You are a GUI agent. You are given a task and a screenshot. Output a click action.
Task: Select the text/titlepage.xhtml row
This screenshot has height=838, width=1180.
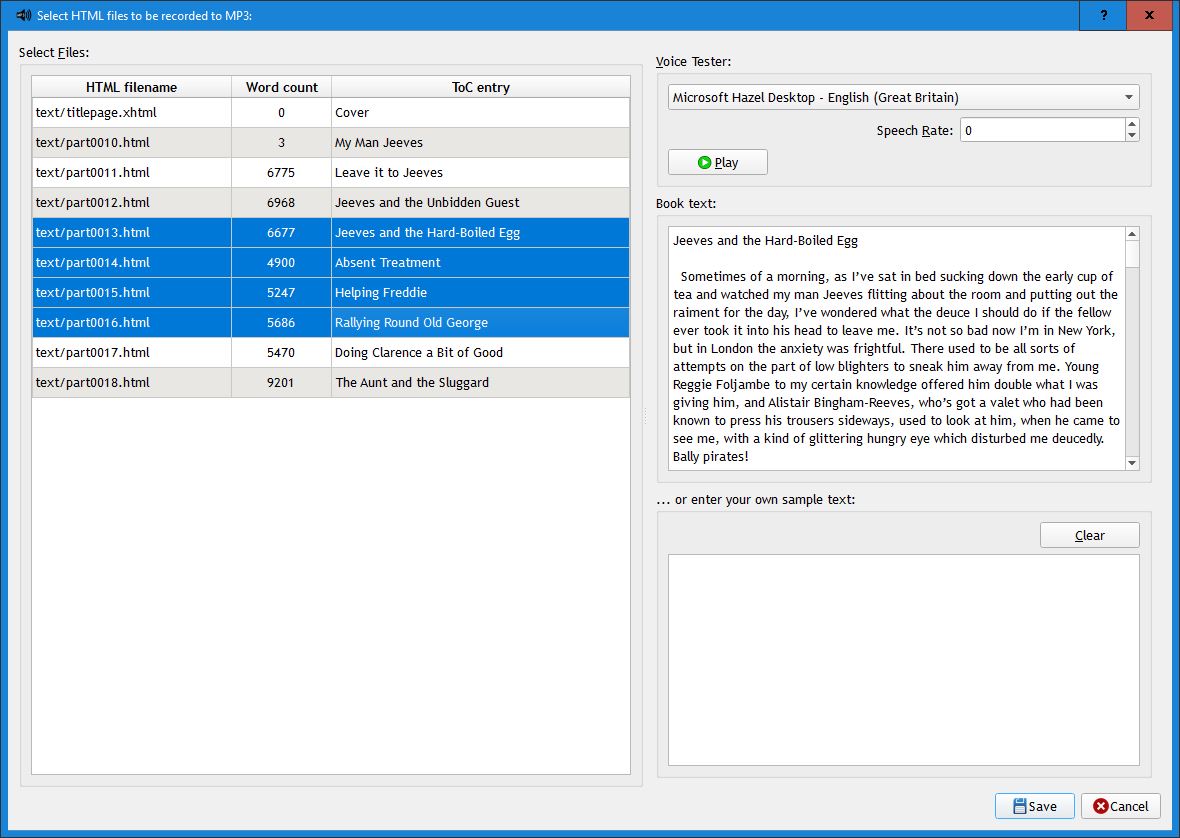331,113
